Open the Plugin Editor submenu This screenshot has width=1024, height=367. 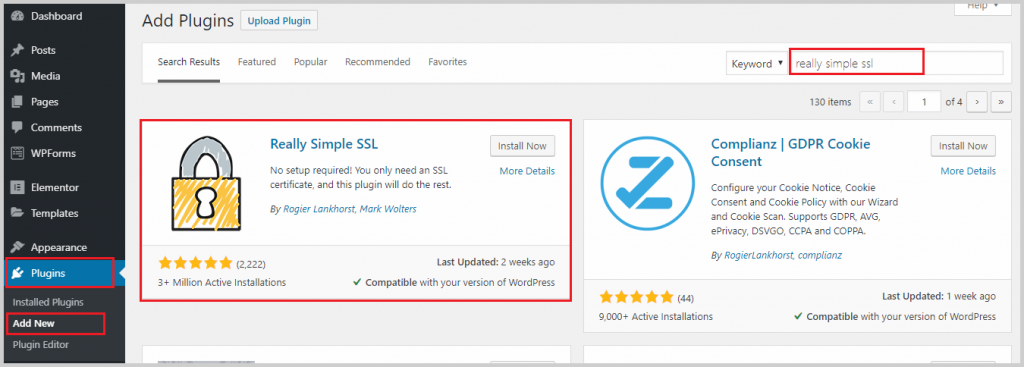point(40,344)
